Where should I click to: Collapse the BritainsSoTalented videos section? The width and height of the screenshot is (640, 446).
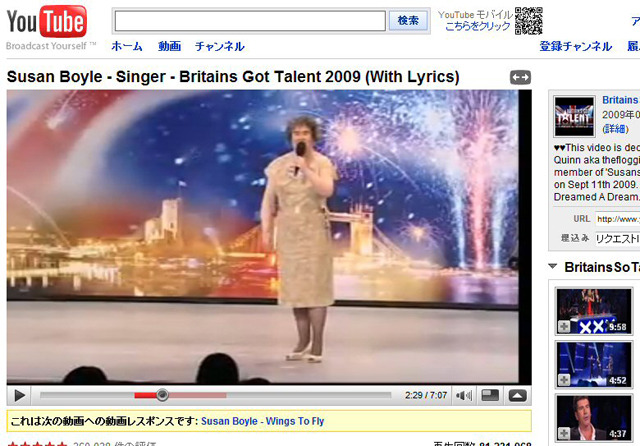tap(552, 267)
